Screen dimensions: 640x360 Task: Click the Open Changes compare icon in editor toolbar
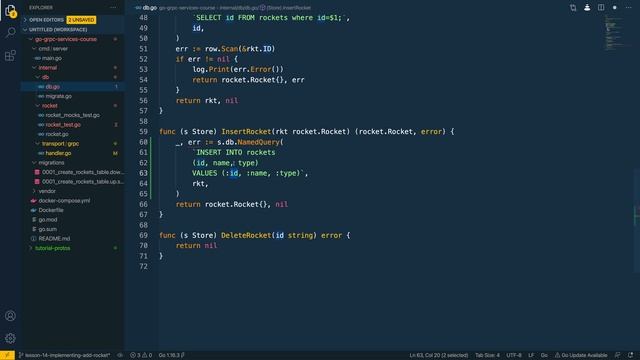click(x=573, y=8)
